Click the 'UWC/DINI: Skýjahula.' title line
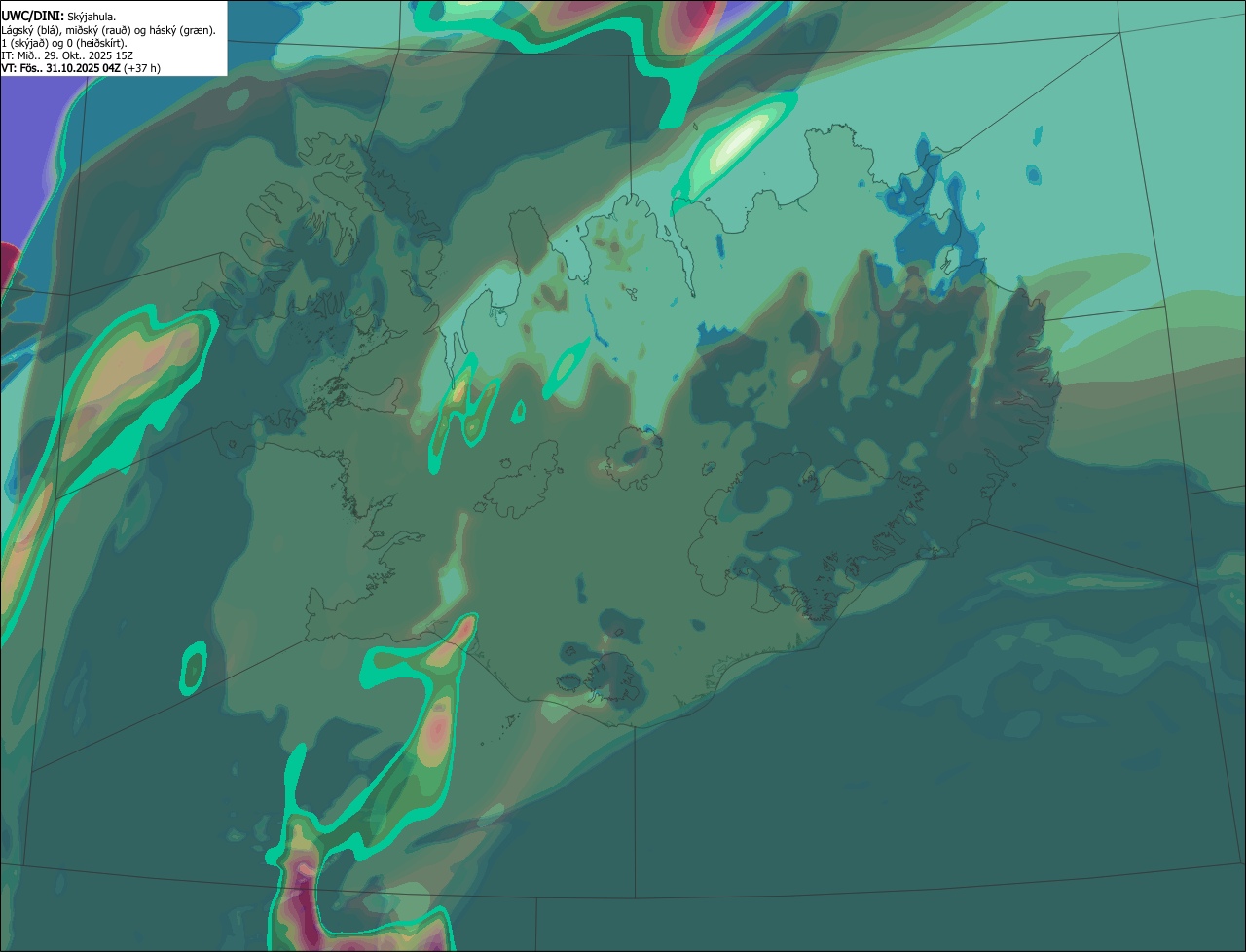The image size is (1246, 952). 58,17
